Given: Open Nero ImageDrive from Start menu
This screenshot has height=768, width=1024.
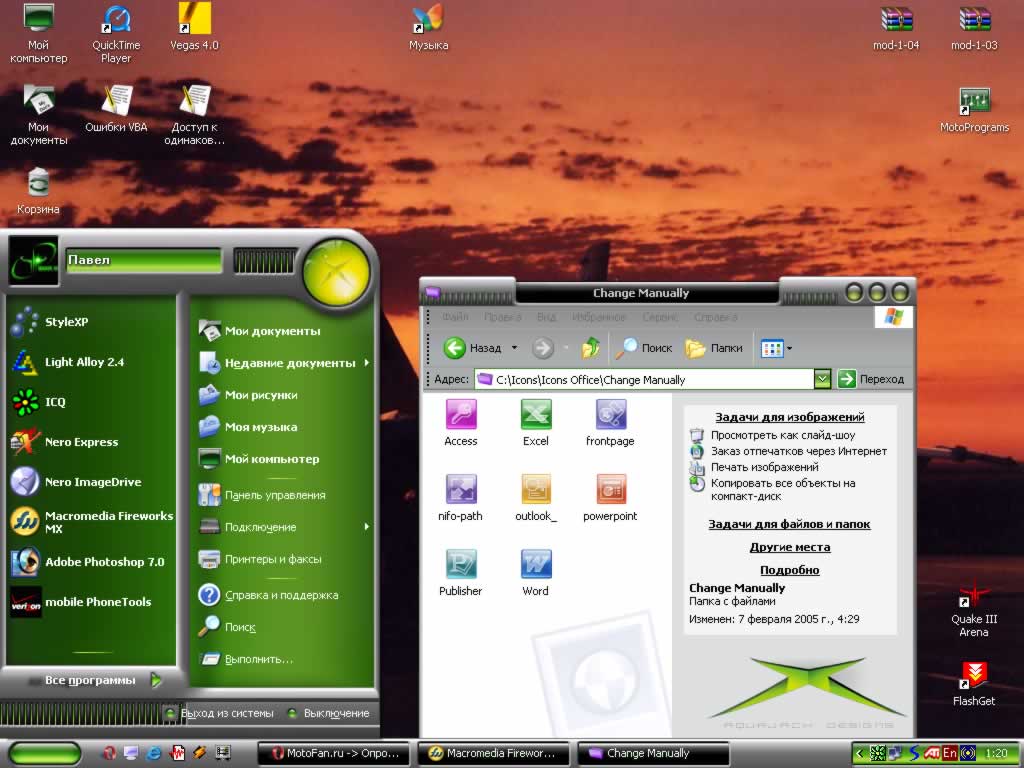Looking at the screenshot, I should coord(76,482).
